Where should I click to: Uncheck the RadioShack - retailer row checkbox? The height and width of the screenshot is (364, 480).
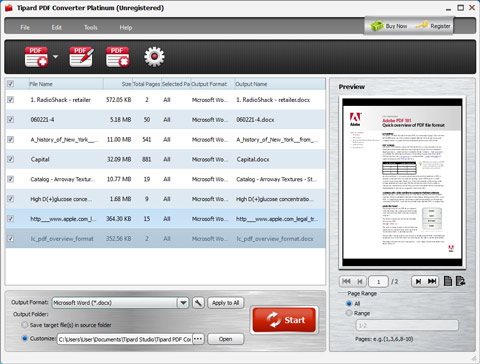(x=11, y=100)
